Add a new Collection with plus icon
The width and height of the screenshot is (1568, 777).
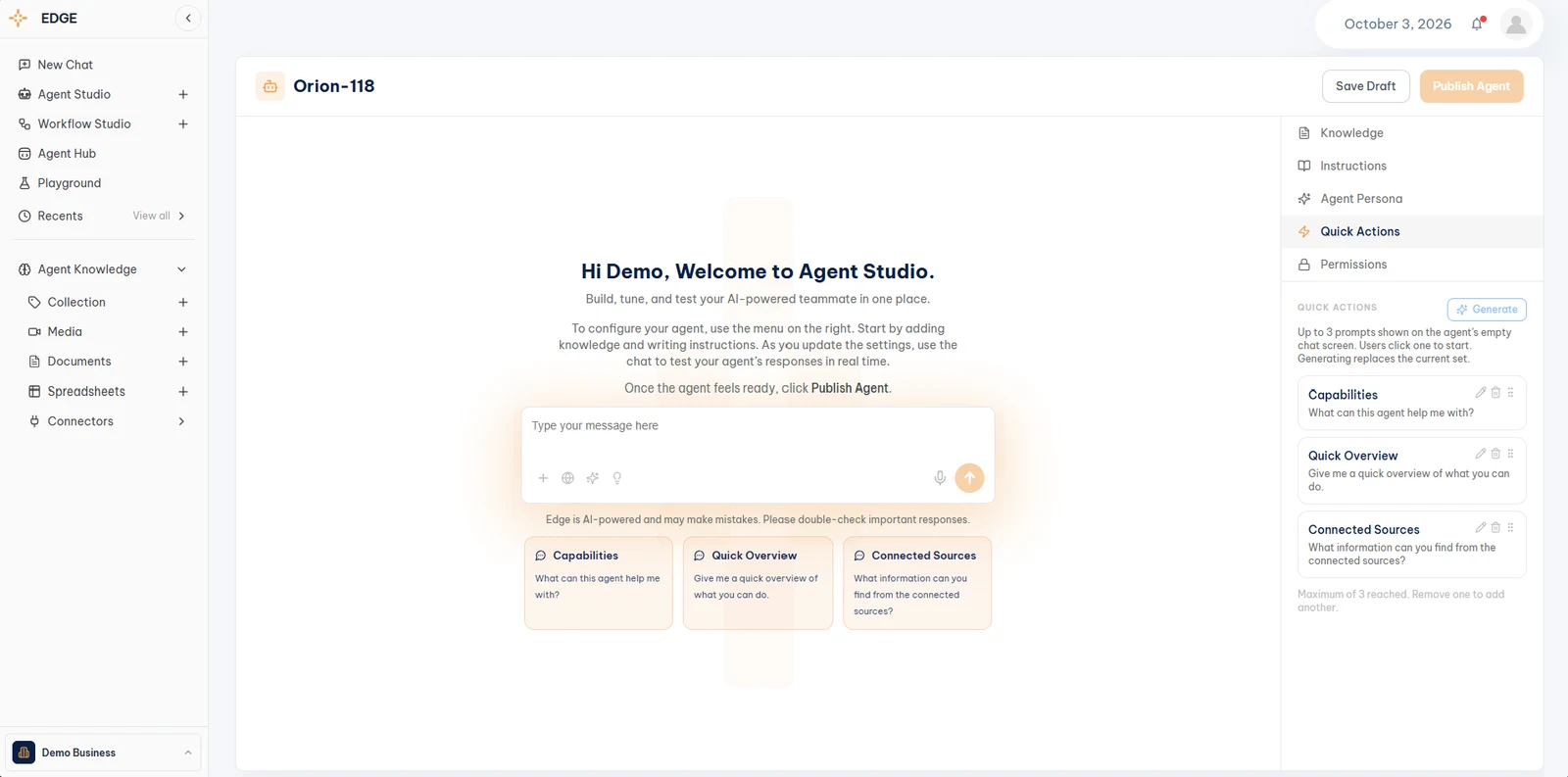183,302
